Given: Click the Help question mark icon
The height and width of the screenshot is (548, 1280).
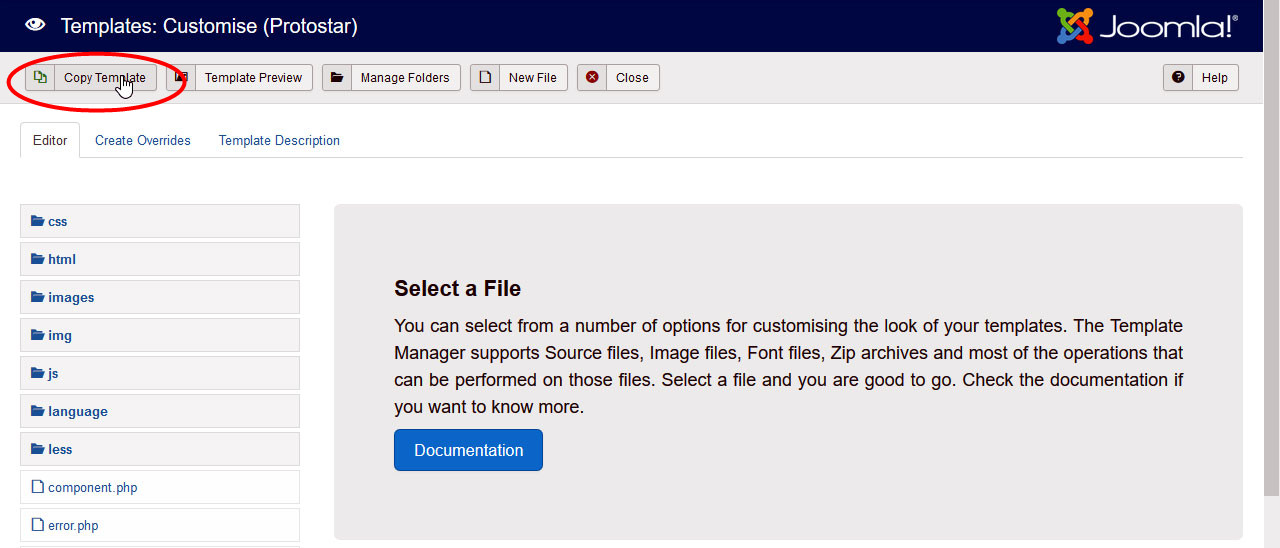Looking at the screenshot, I should [x=1178, y=77].
